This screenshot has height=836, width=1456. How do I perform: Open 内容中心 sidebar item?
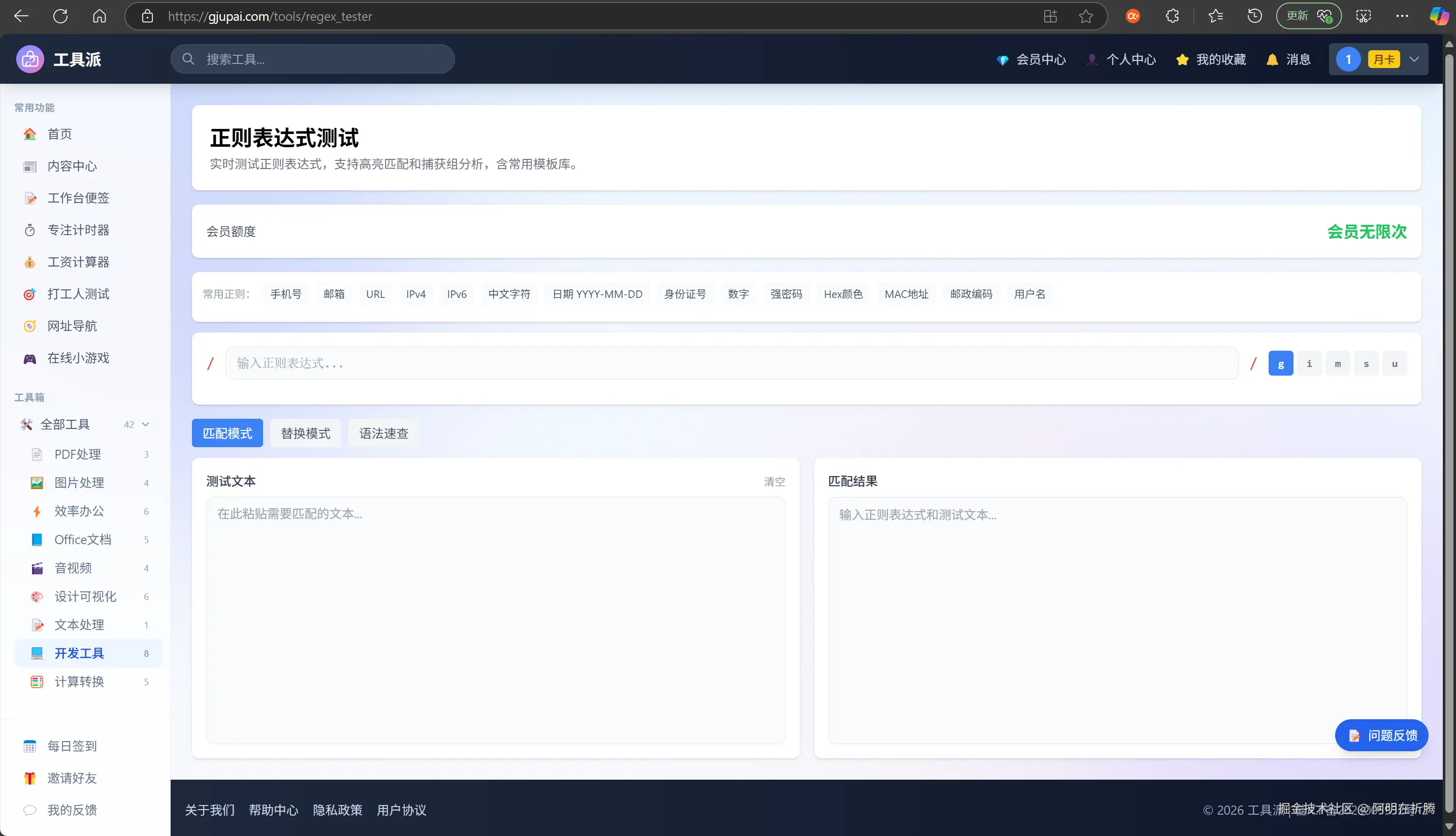point(88,166)
